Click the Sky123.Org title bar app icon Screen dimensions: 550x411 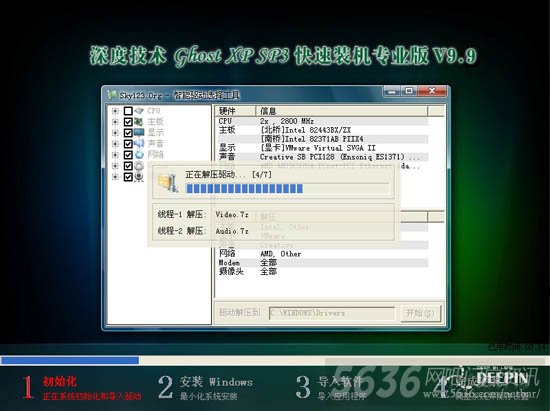pyautogui.click(x=112, y=95)
